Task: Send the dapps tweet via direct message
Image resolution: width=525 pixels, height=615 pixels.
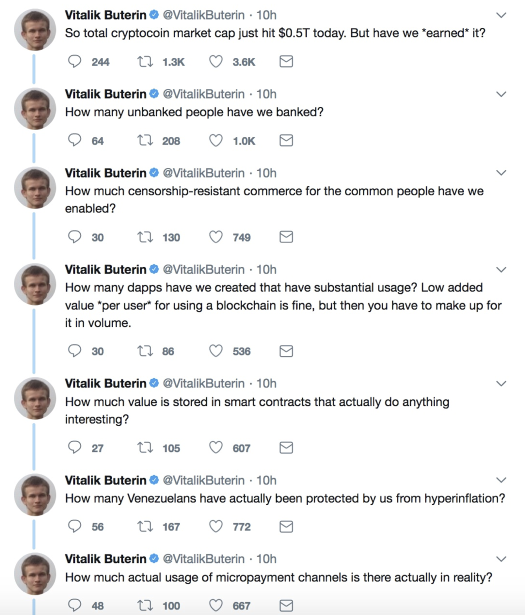Action: click(286, 351)
